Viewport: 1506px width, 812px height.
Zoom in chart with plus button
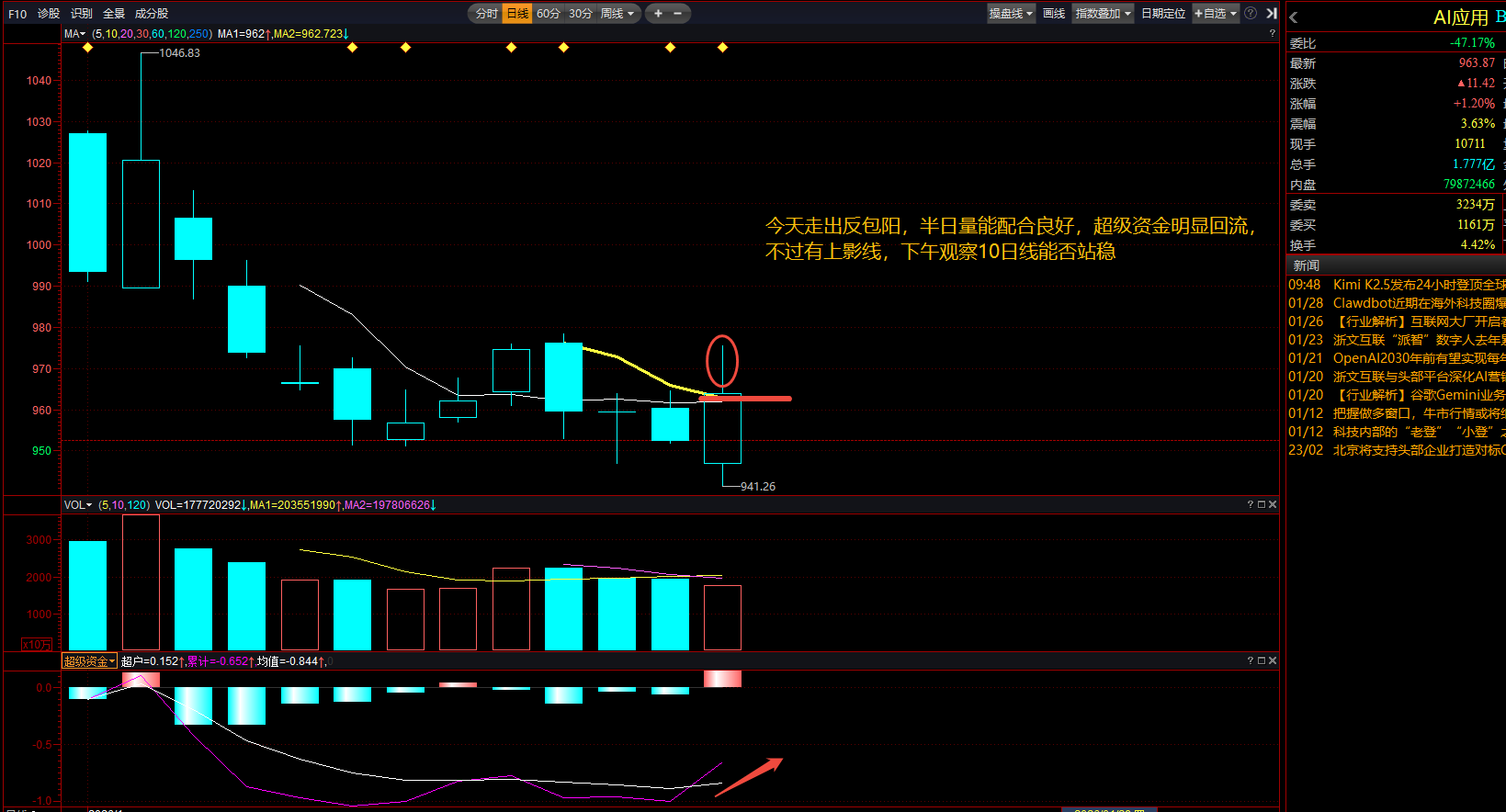(658, 14)
